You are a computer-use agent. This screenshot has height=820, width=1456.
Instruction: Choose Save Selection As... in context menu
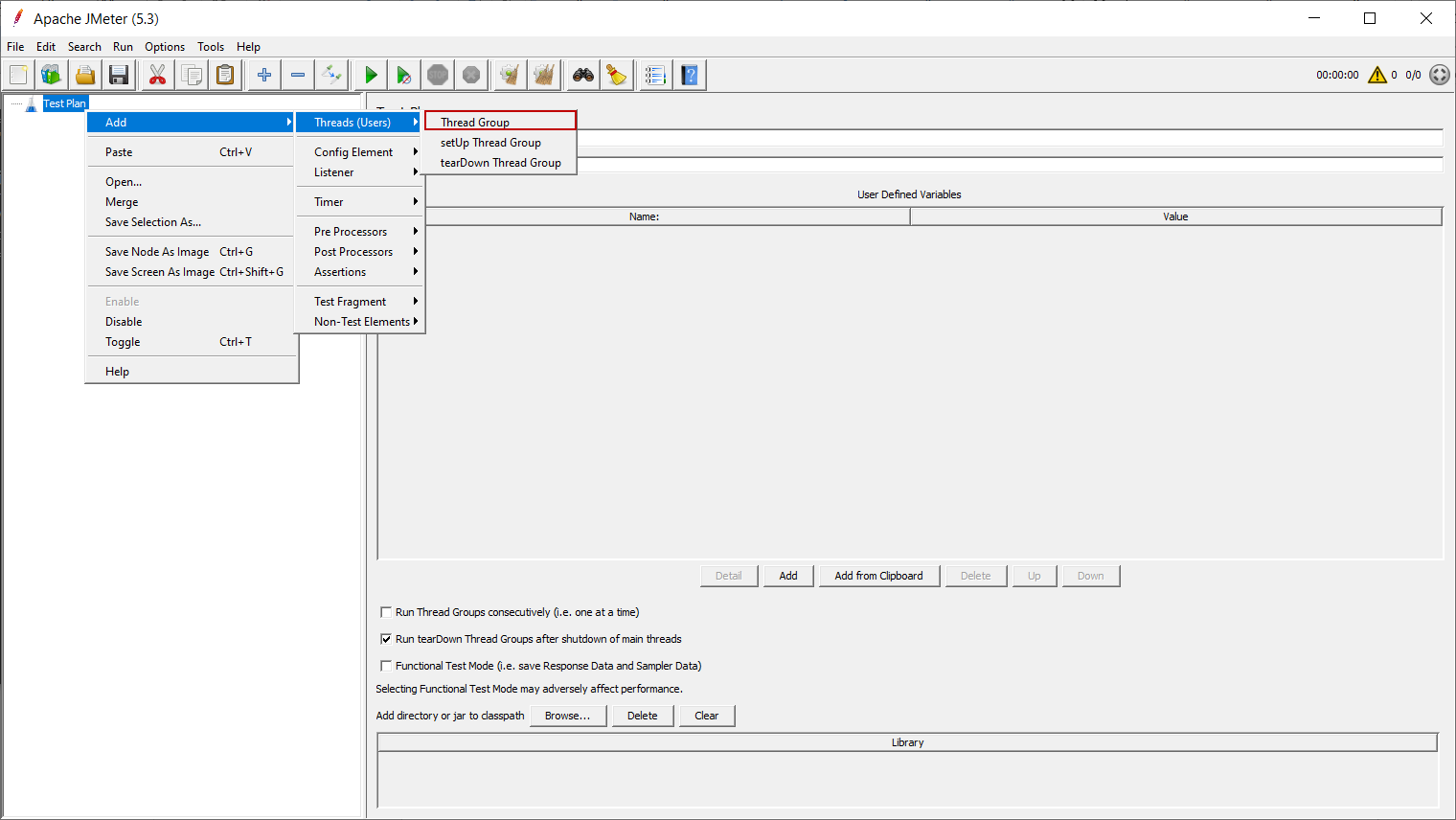pos(192,222)
